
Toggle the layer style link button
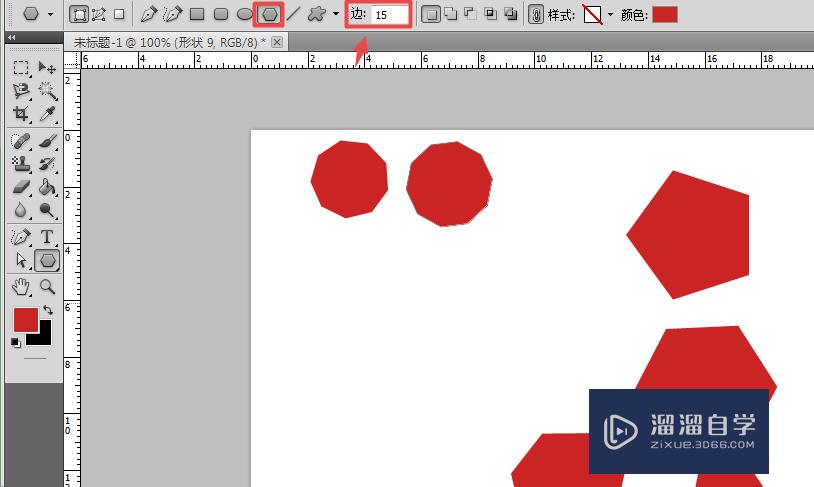[x=536, y=14]
